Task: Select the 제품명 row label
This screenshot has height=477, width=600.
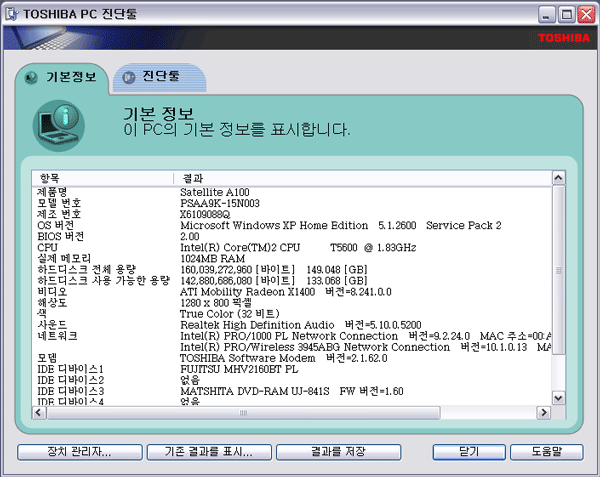Action: pos(52,192)
